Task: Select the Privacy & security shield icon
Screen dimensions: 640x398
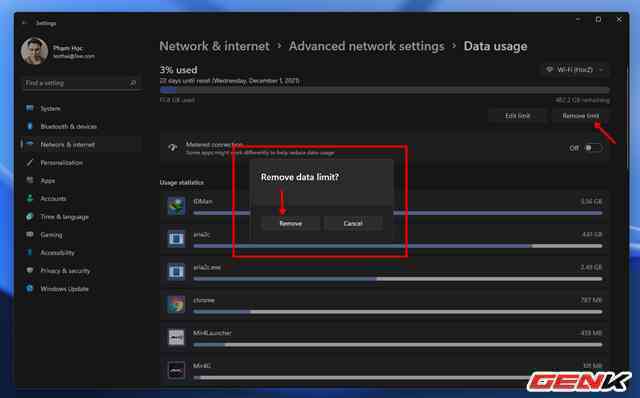Action: 30,271
